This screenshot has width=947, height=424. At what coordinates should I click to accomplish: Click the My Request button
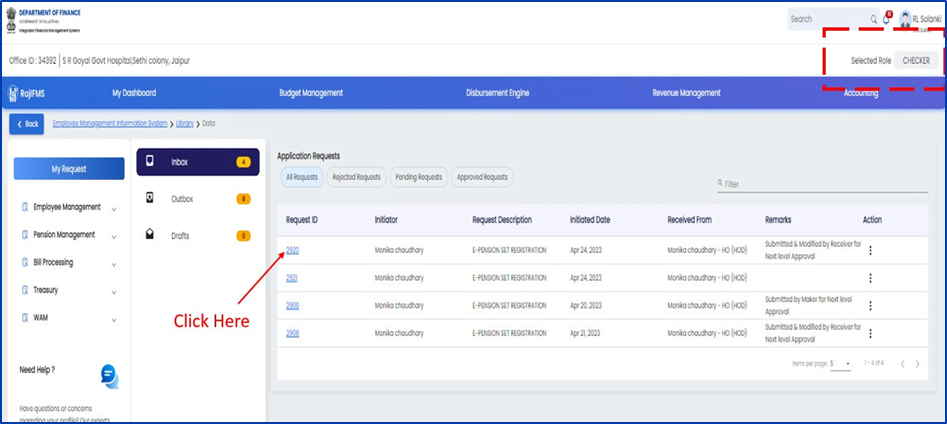[x=69, y=169]
